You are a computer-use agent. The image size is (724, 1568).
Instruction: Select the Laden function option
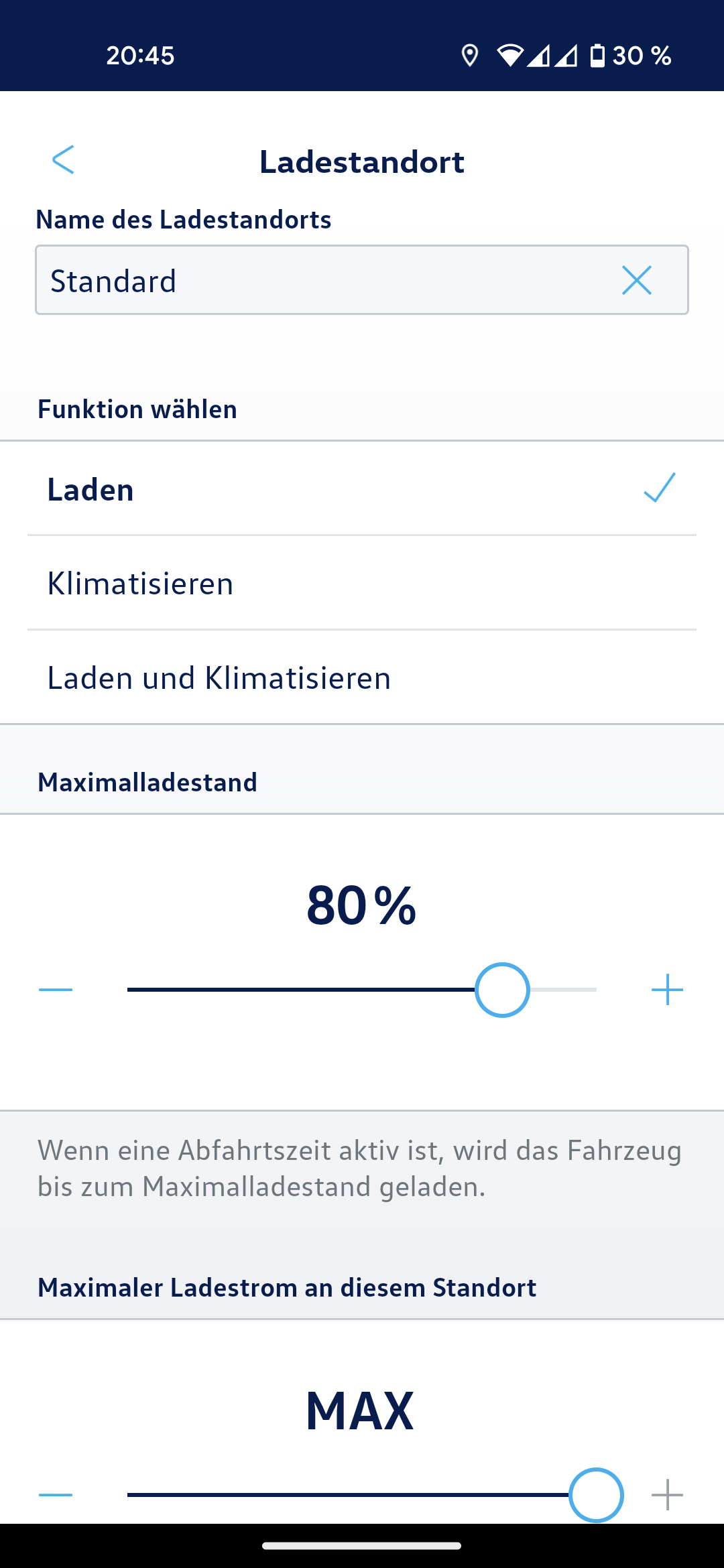91,490
